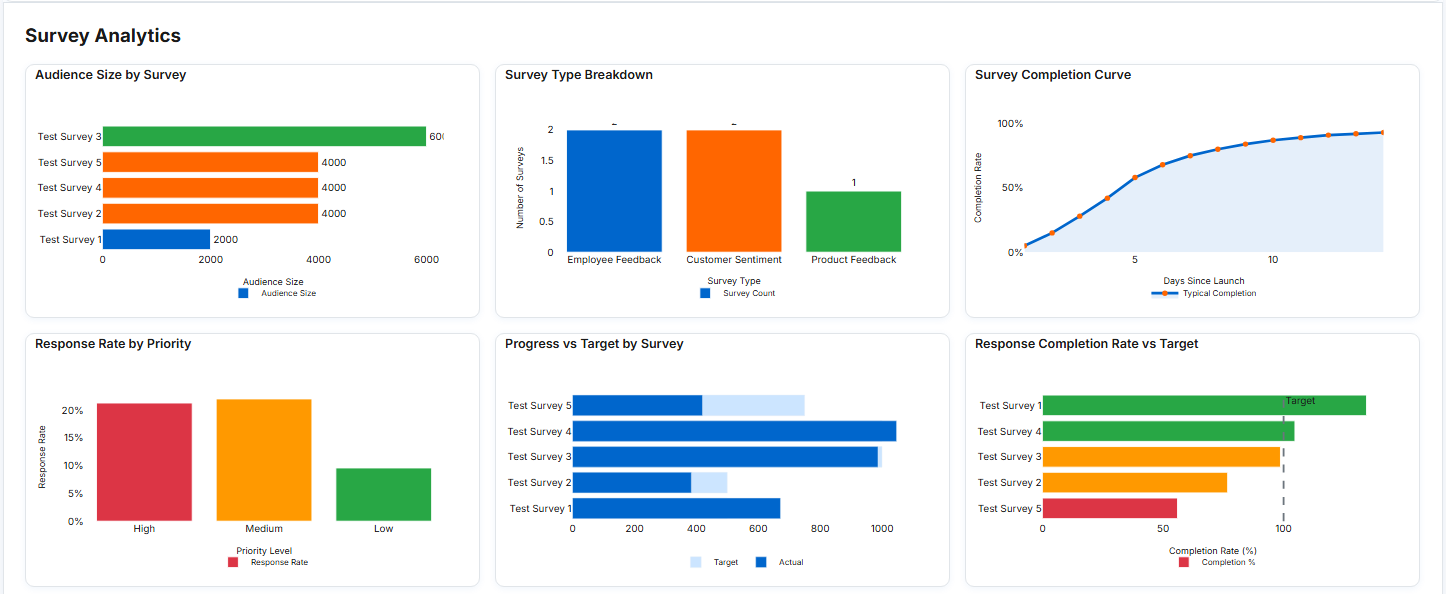Select the orange Test Survey 5 audience bar
The width and height of the screenshot is (1446, 594).
click(210, 162)
